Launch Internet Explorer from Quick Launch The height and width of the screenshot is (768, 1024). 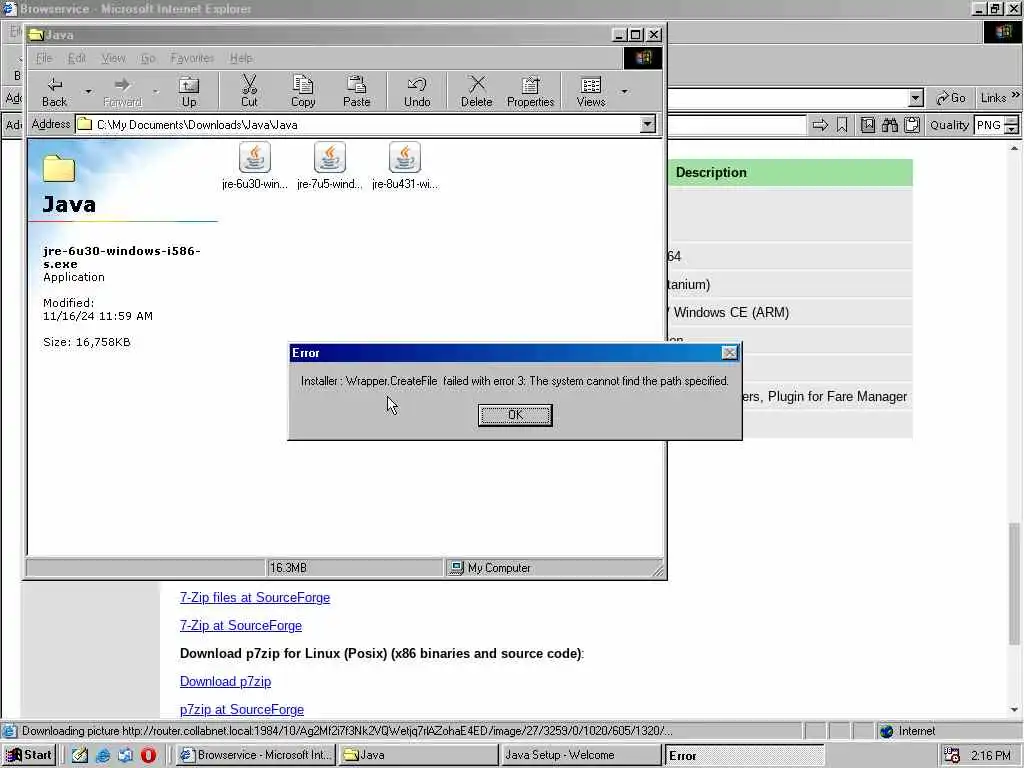103,755
